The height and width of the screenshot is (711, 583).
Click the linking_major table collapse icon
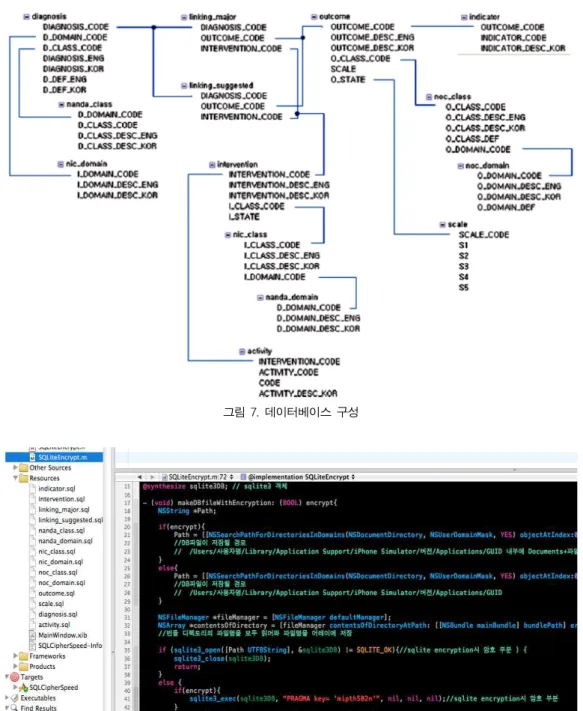184,17
